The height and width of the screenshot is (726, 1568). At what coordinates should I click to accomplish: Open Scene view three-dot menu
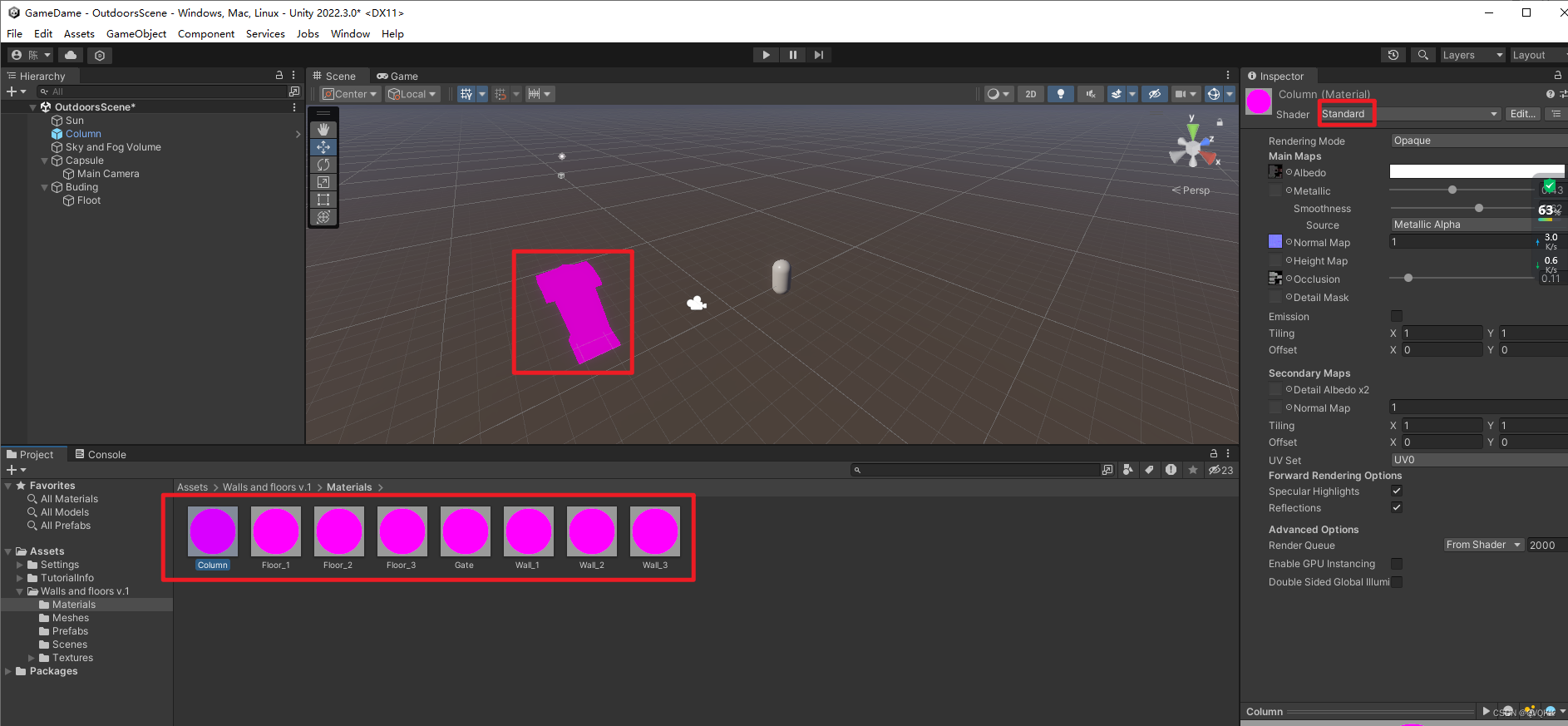[x=1228, y=76]
